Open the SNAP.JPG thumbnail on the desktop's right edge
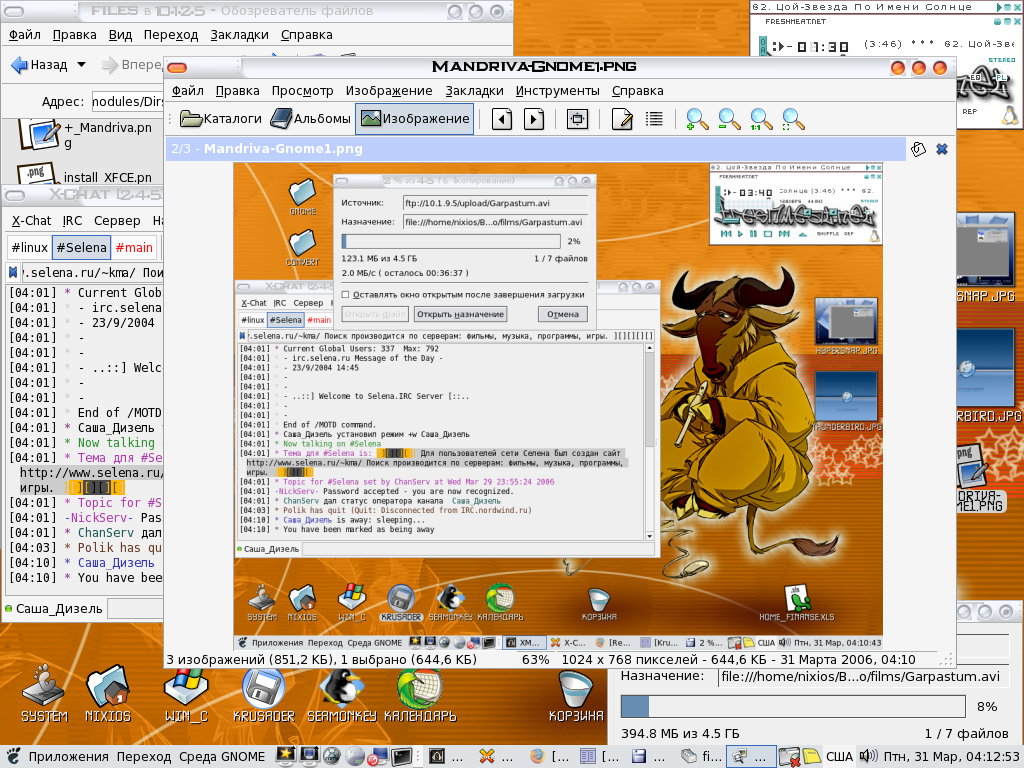 point(987,257)
